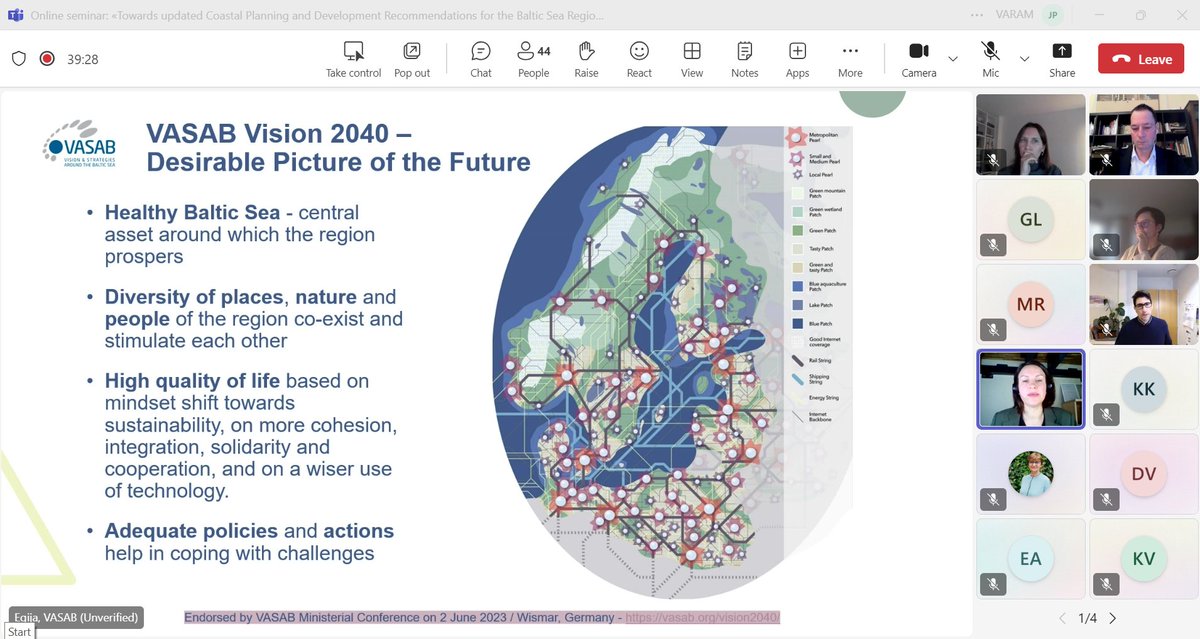1200x639 pixels.
Task: Click Take control button
Action: (354, 59)
